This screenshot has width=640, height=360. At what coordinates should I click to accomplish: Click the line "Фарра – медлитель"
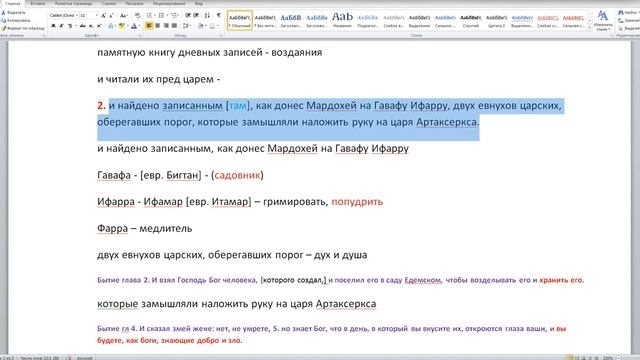pyautogui.click(x=144, y=228)
